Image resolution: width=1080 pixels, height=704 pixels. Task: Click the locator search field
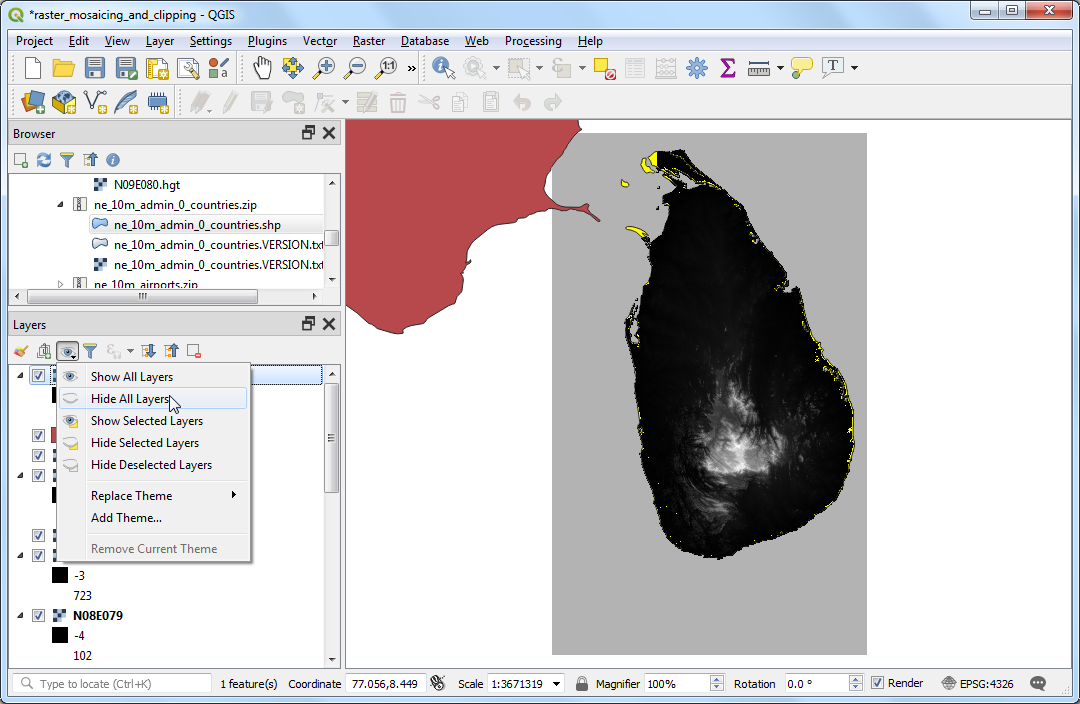pyautogui.click(x=112, y=683)
